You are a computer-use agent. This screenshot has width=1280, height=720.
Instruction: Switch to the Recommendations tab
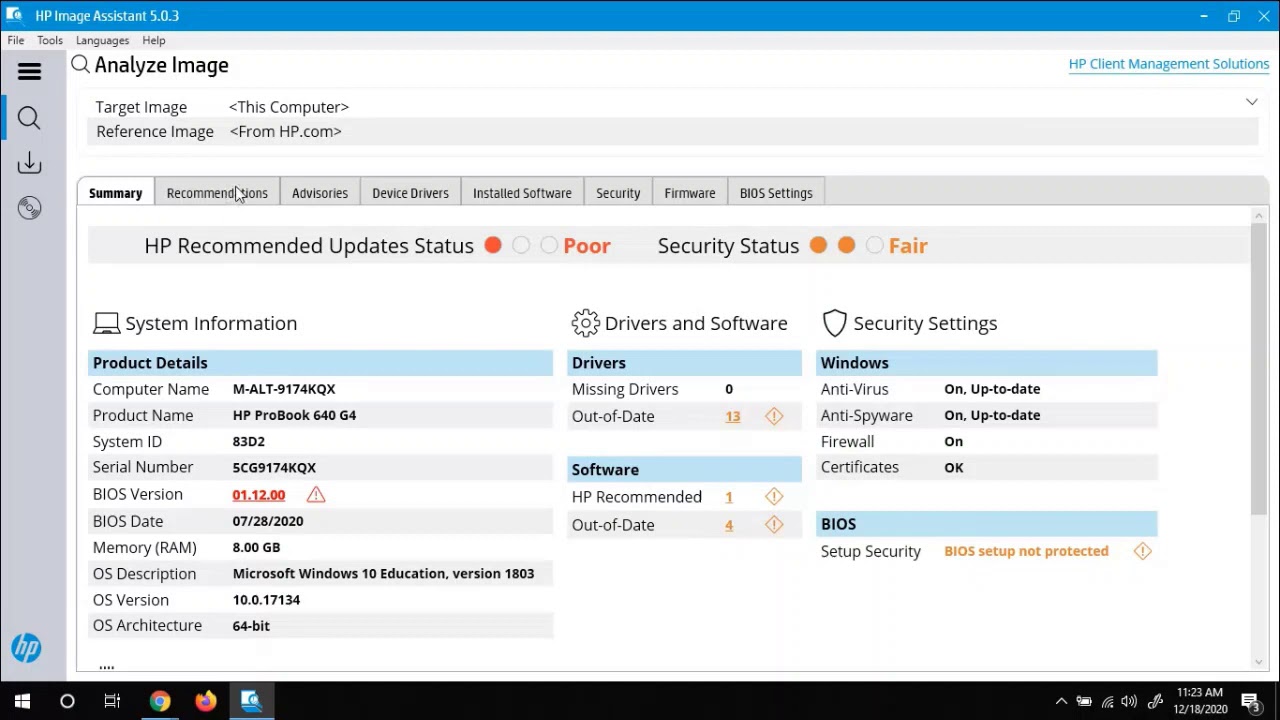(x=217, y=193)
